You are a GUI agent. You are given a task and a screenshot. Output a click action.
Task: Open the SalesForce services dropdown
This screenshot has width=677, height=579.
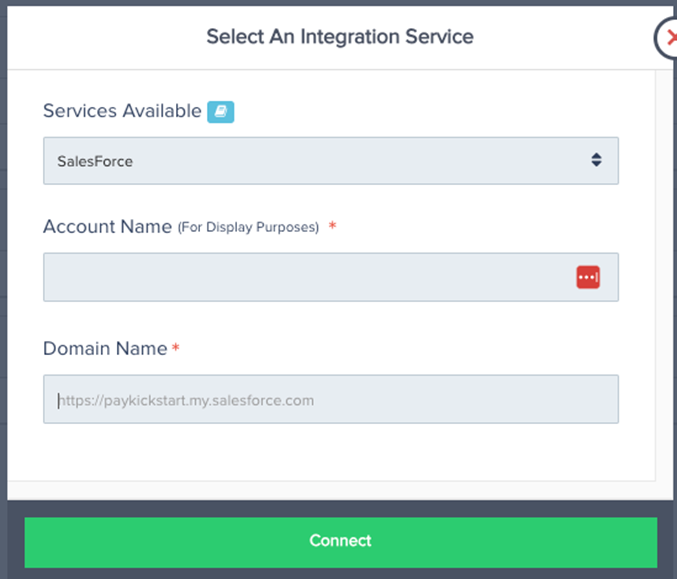tap(331, 161)
